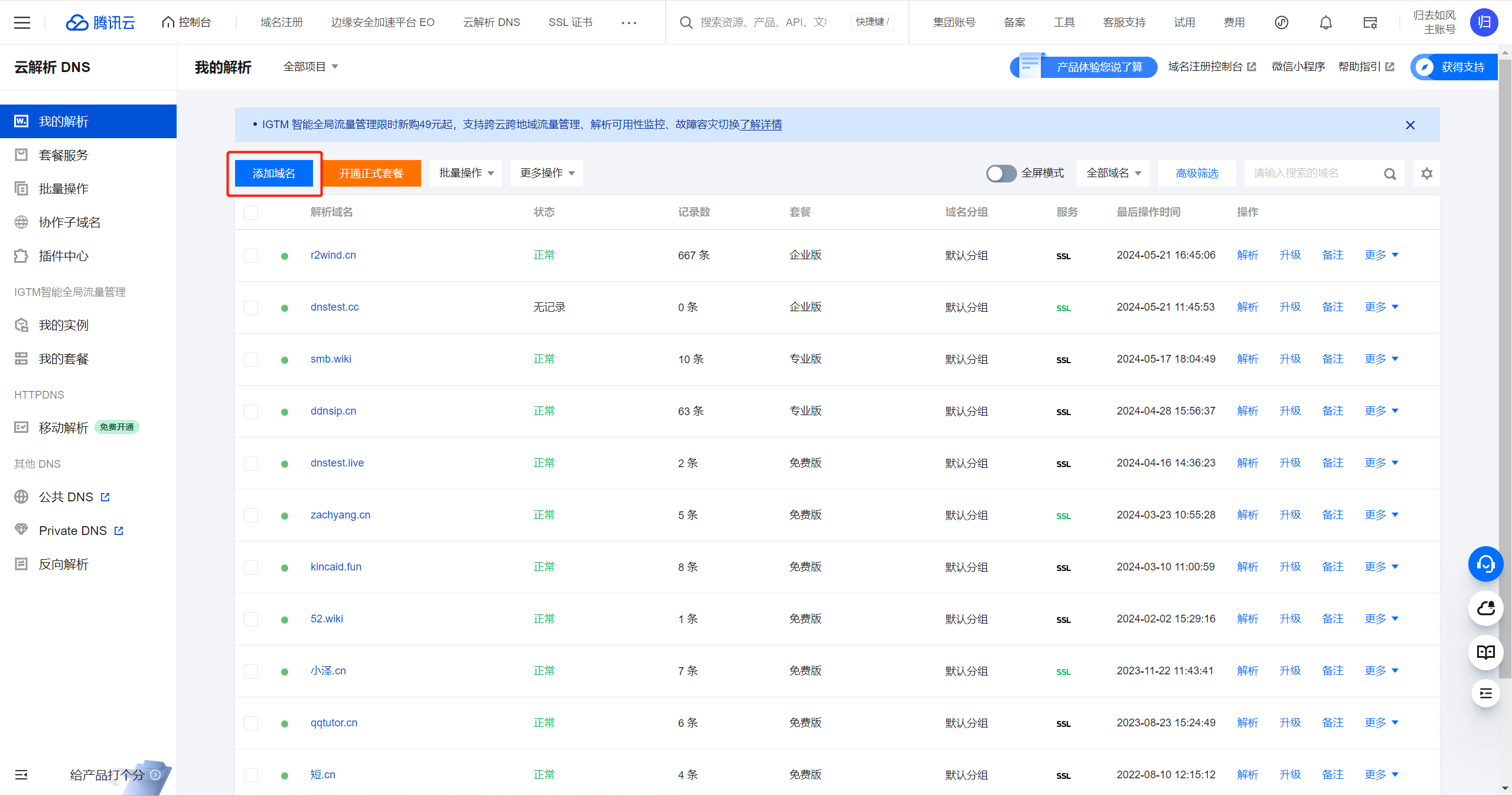The height and width of the screenshot is (796, 1512).
Task: Collapse sidebar using bottom-left menu icon
Action: (21, 775)
